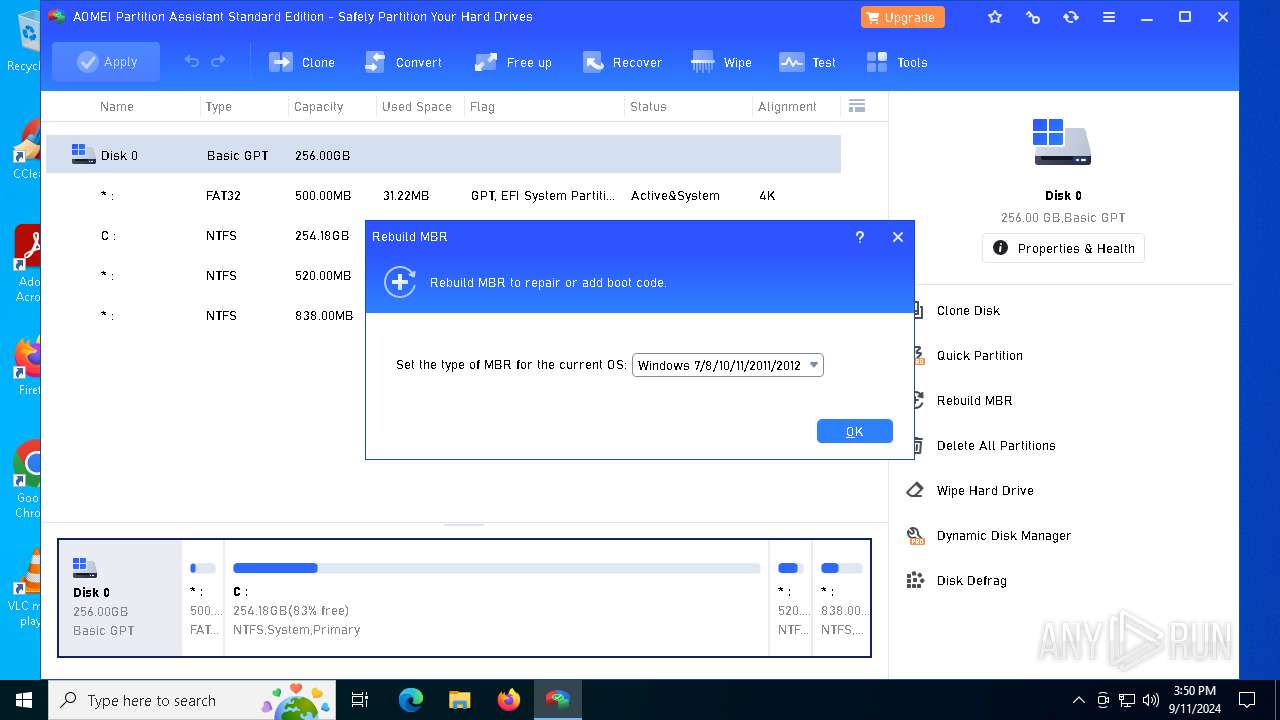
Task: Click Rebuild MBR in side panel
Action: pyautogui.click(x=974, y=400)
